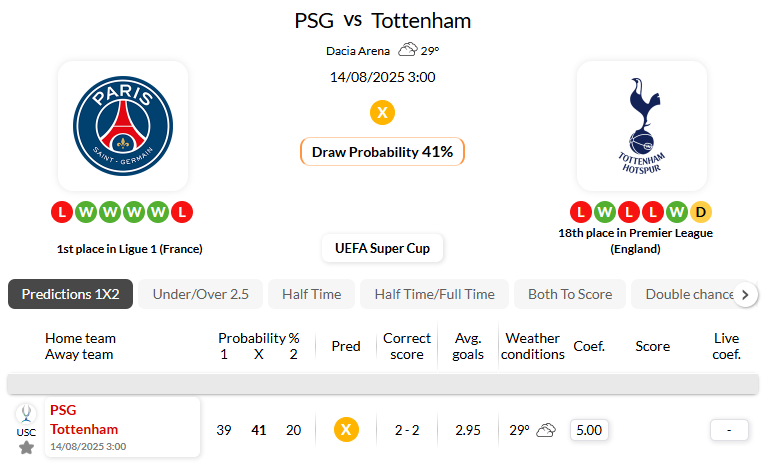Click the orange X draw badge below date
Screen dimensions: 771x476
[382, 112]
